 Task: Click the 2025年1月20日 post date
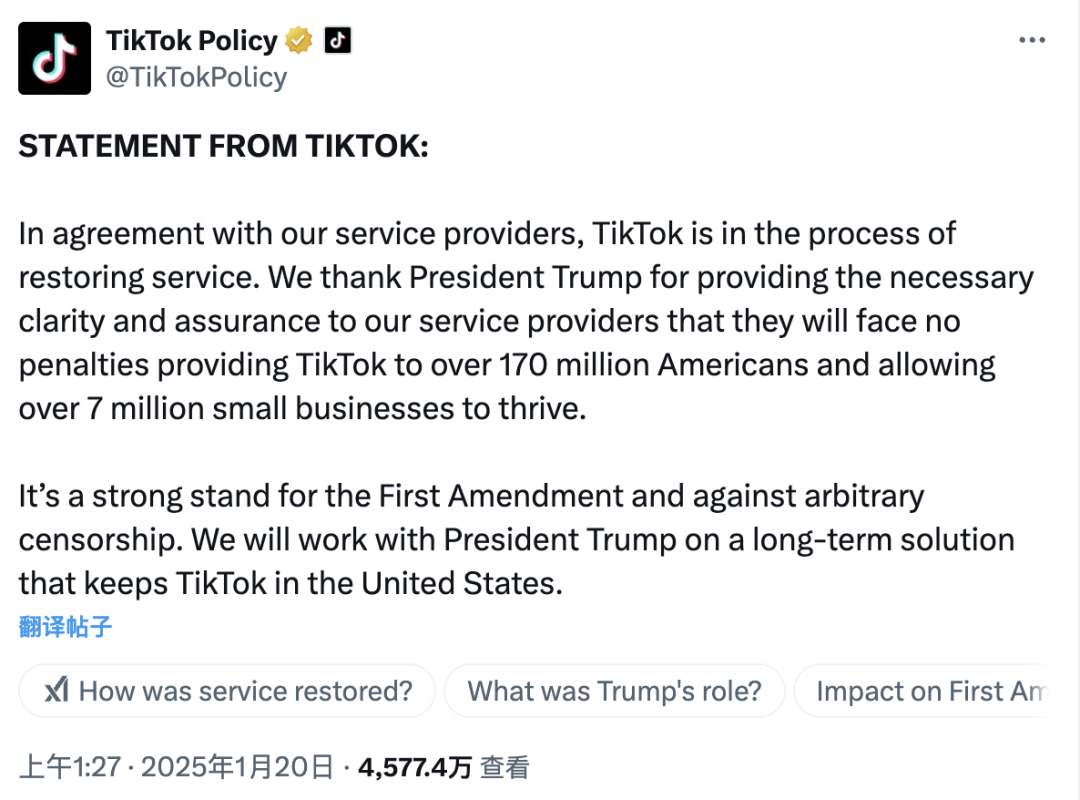[238, 767]
